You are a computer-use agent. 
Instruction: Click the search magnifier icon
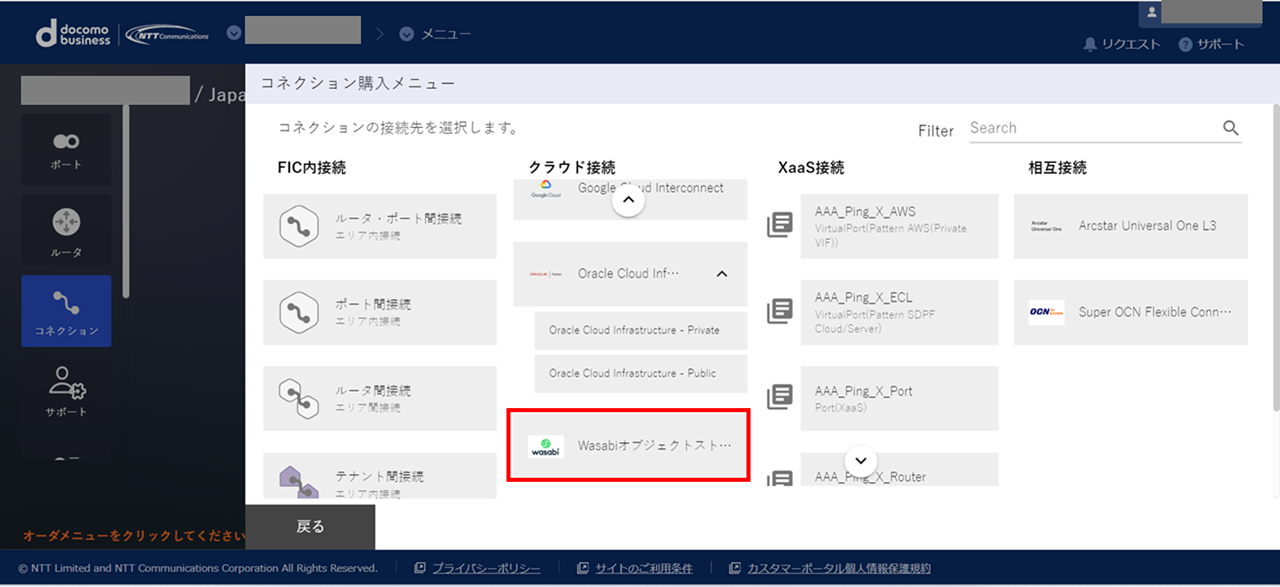coord(1230,128)
